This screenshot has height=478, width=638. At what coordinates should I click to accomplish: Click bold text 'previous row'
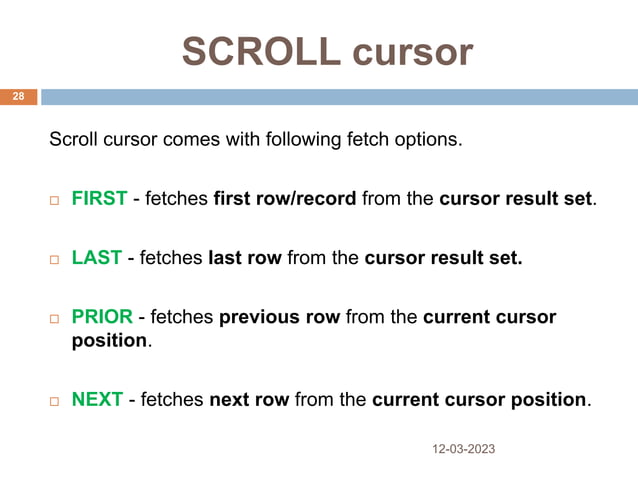pyautogui.click(x=280, y=316)
